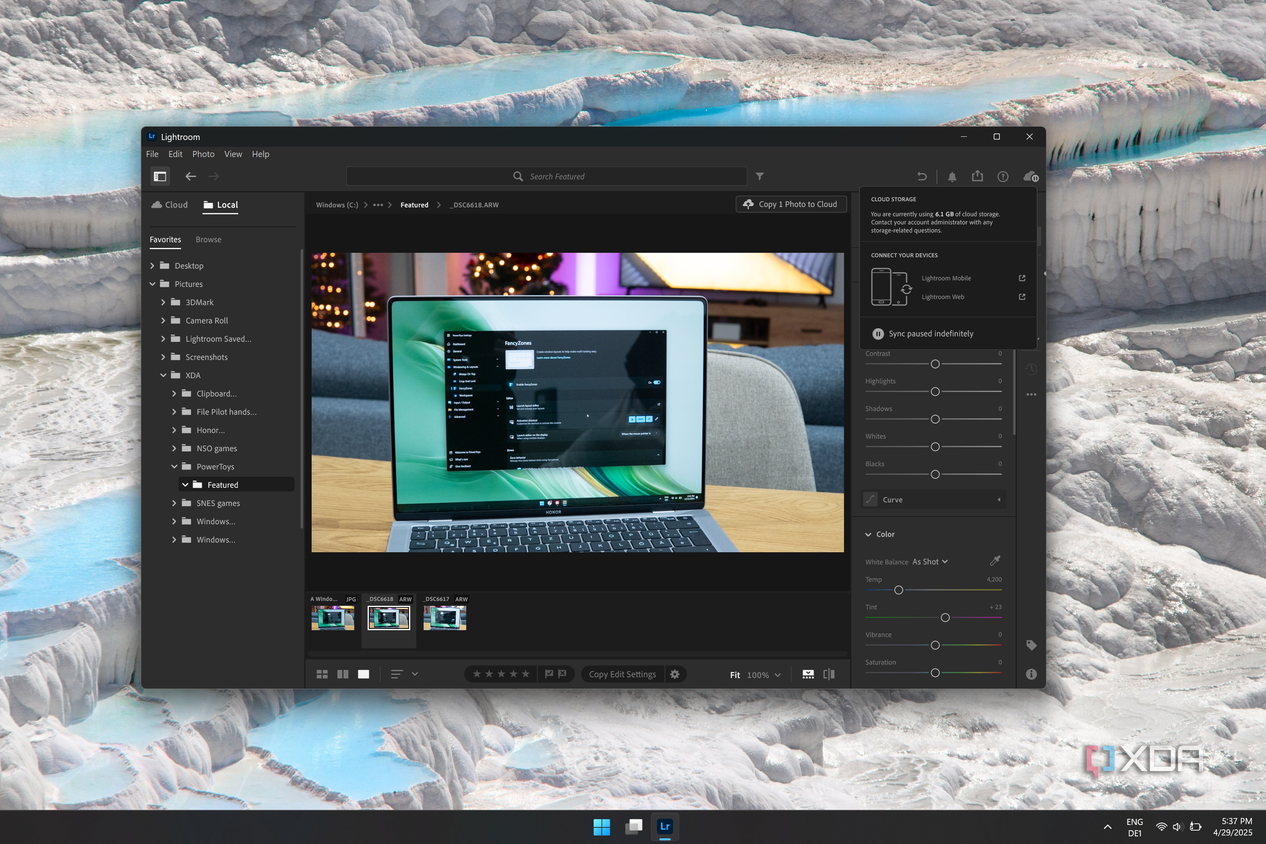Go back with the left arrow
This screenshot has width=1266, height=844.
(191, 176)
